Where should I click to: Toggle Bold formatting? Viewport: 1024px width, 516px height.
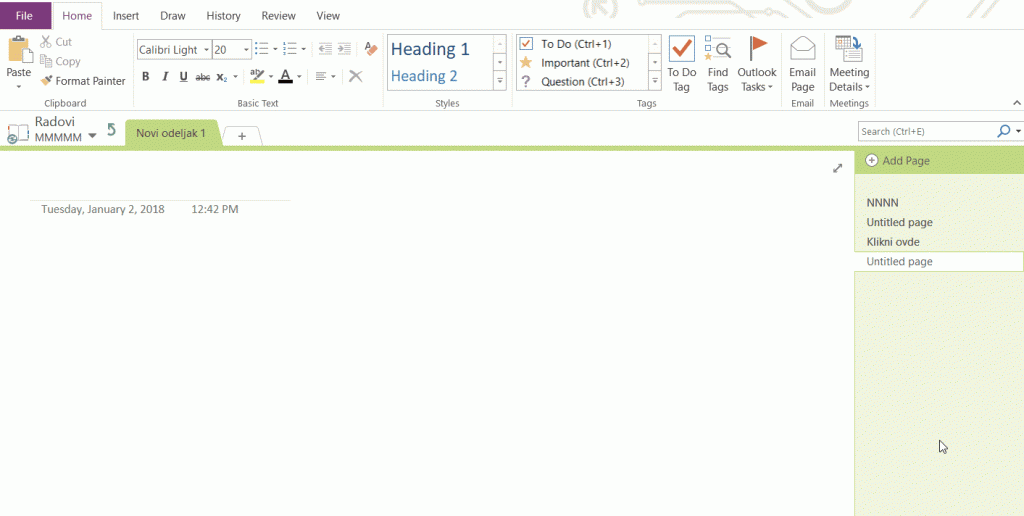146,76
